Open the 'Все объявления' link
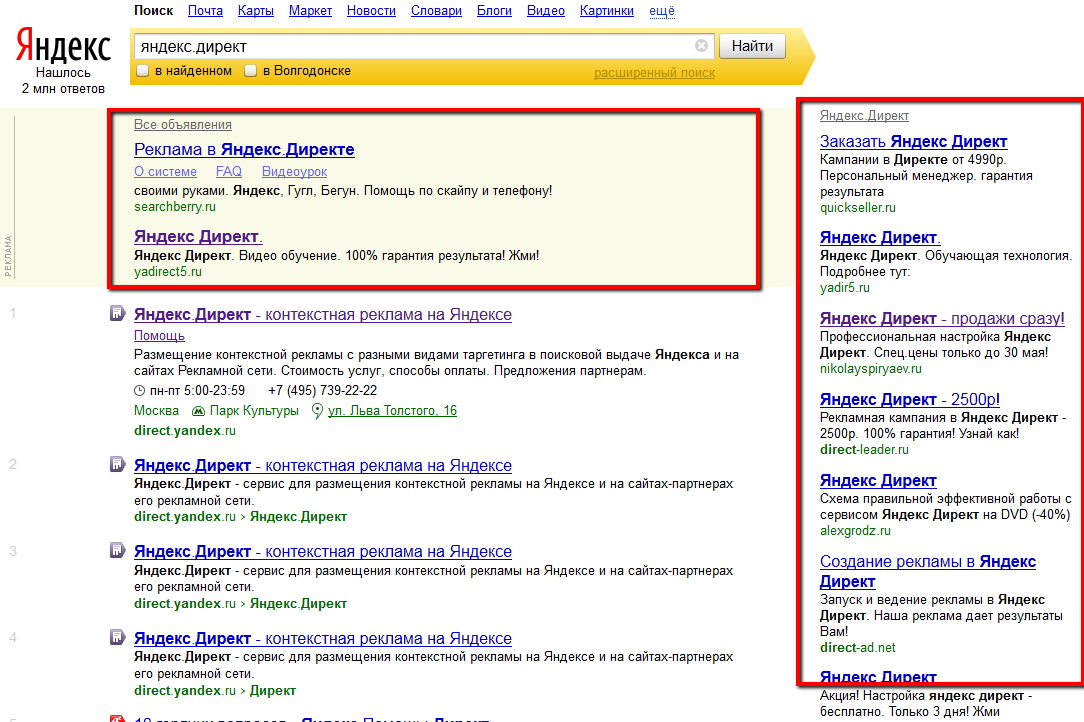 point(183,124)
